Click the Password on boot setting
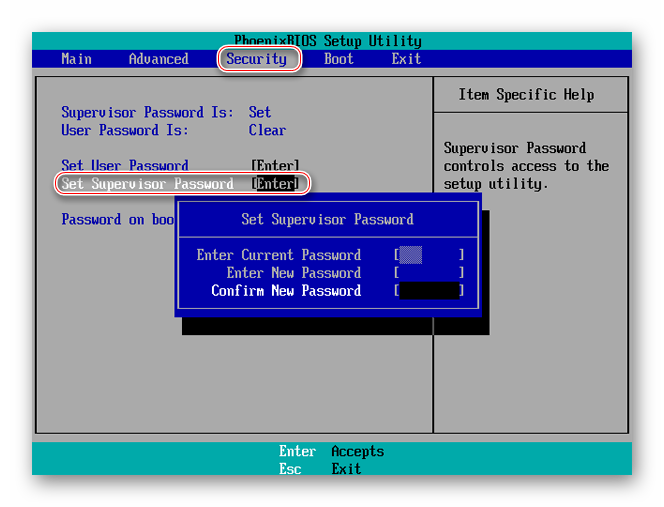The height and width of the screenshot is (507, 664). click(x=118, y=219)
